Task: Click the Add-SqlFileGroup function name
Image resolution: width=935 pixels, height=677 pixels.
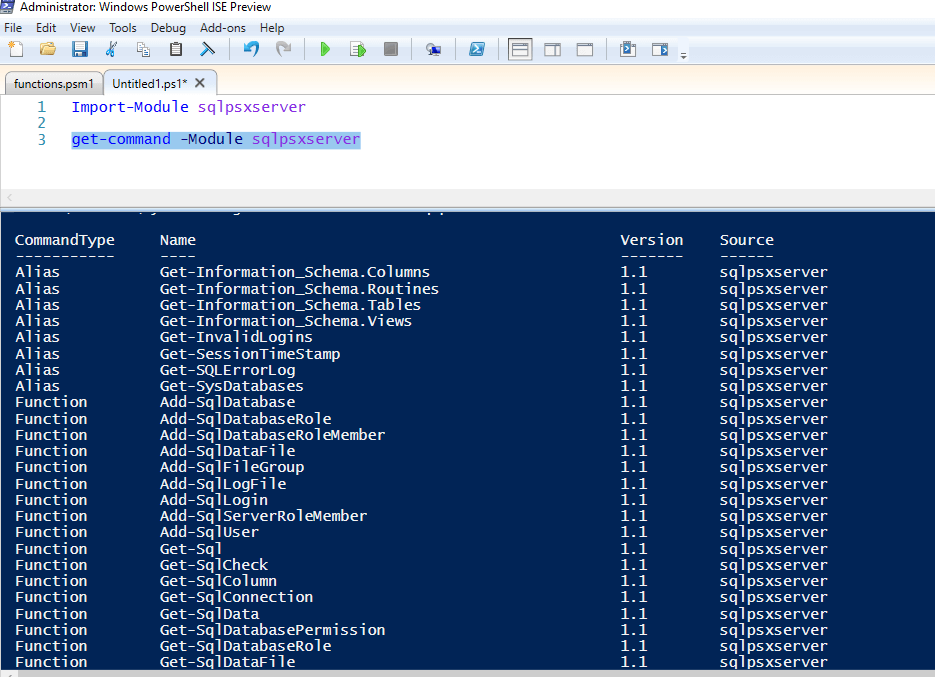Action: click(x=232, y=467)
